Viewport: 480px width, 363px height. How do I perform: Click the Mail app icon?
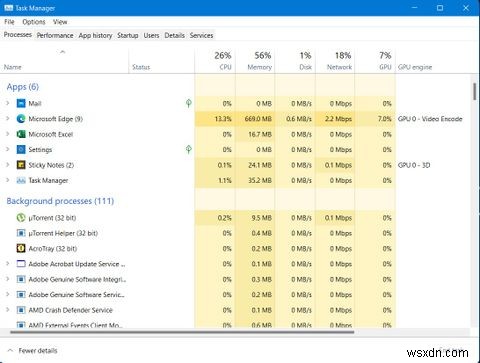point(21,103)
